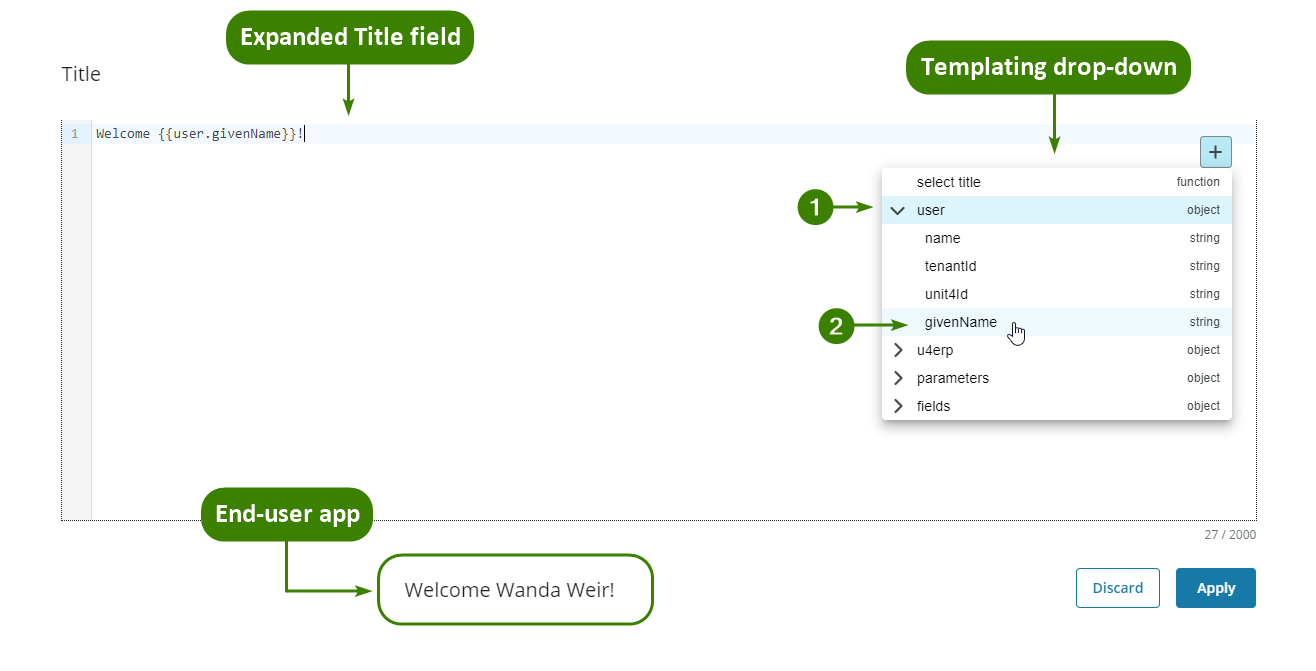The height and width of the screenshot is (671, 1316).
Task: Click the 27 / 2000 character counter
Action: click(1231, 535)
